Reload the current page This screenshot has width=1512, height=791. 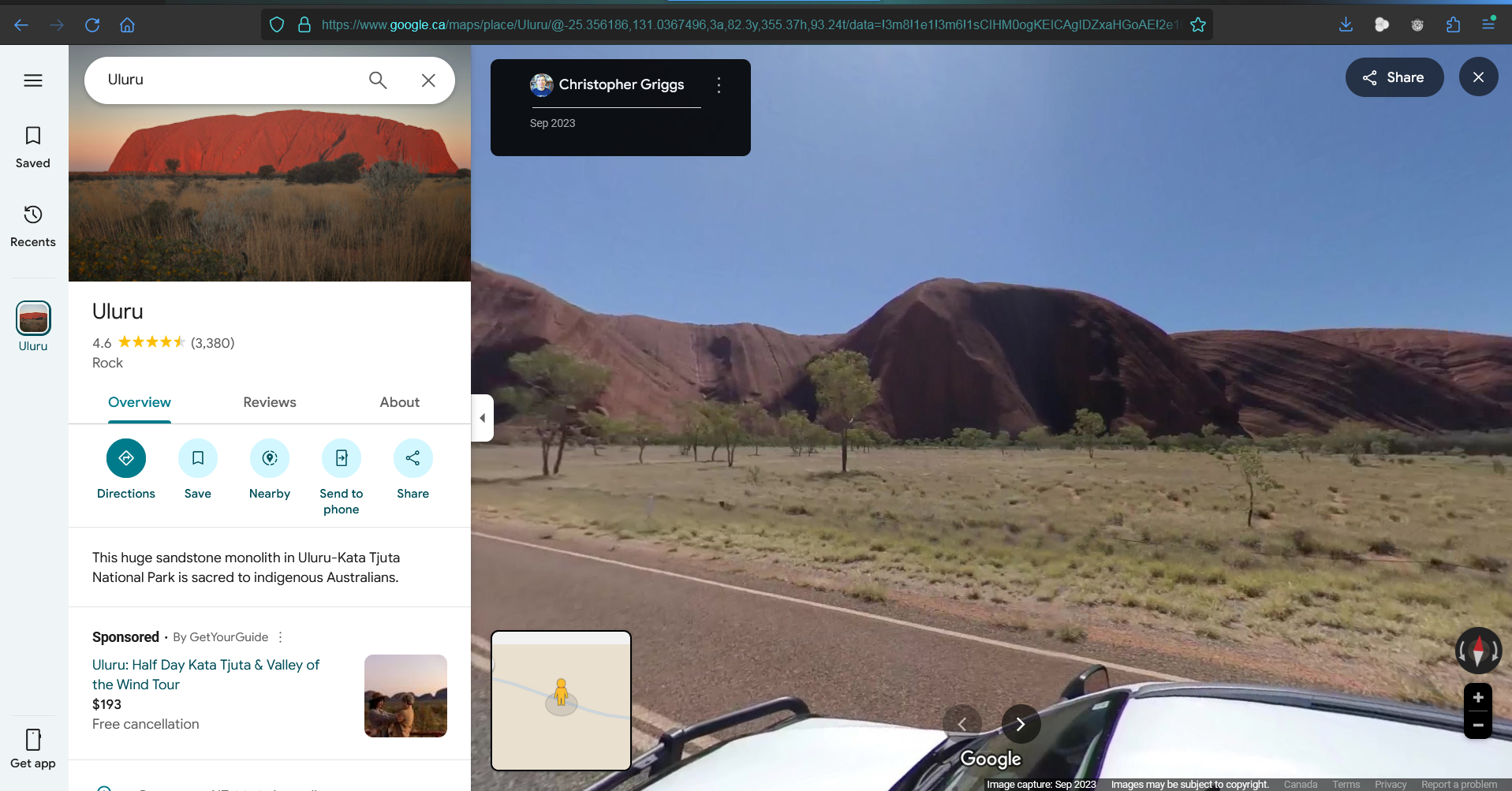point(92,25)
